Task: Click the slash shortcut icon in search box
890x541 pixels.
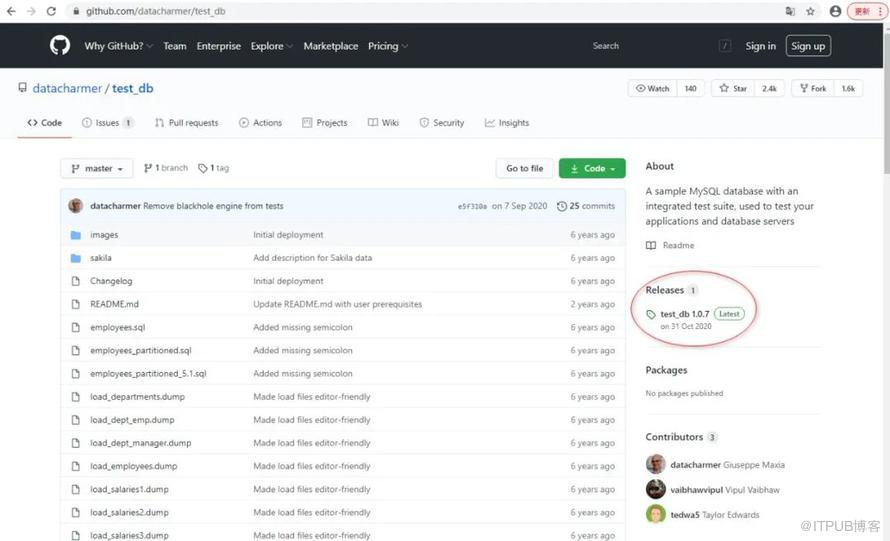Action: click(725, 46)
